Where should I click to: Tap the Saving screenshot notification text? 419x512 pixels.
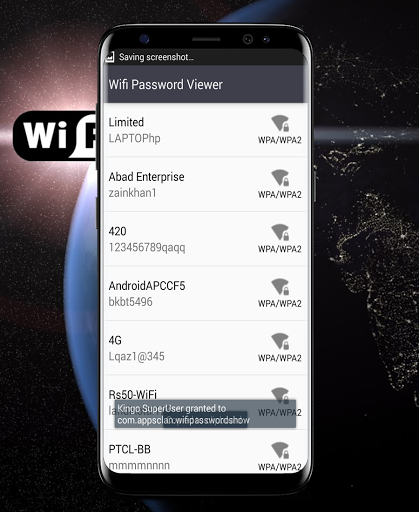[156, 57]
